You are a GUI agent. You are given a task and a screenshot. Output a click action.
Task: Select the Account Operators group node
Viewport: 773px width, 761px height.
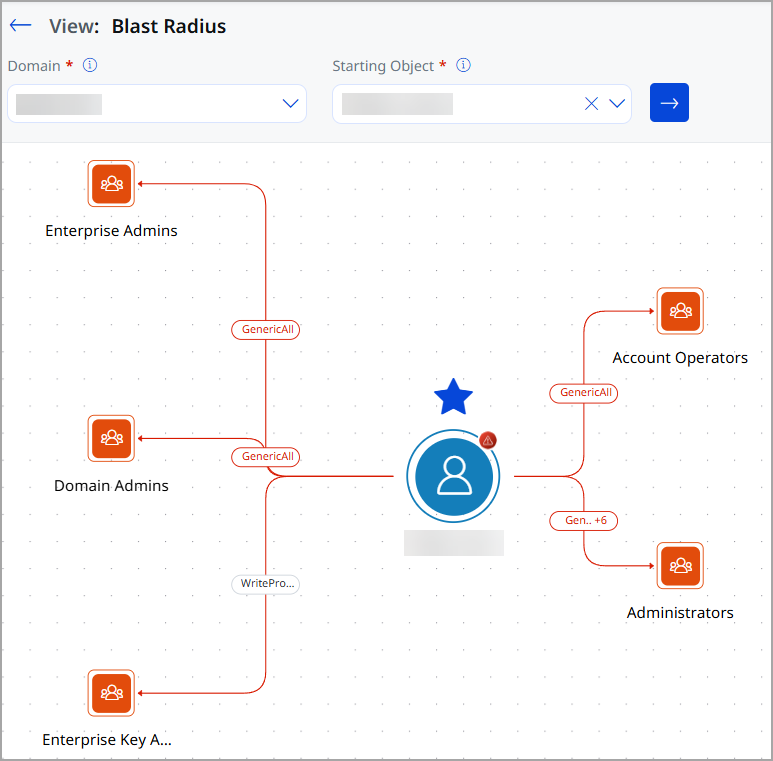680,311
